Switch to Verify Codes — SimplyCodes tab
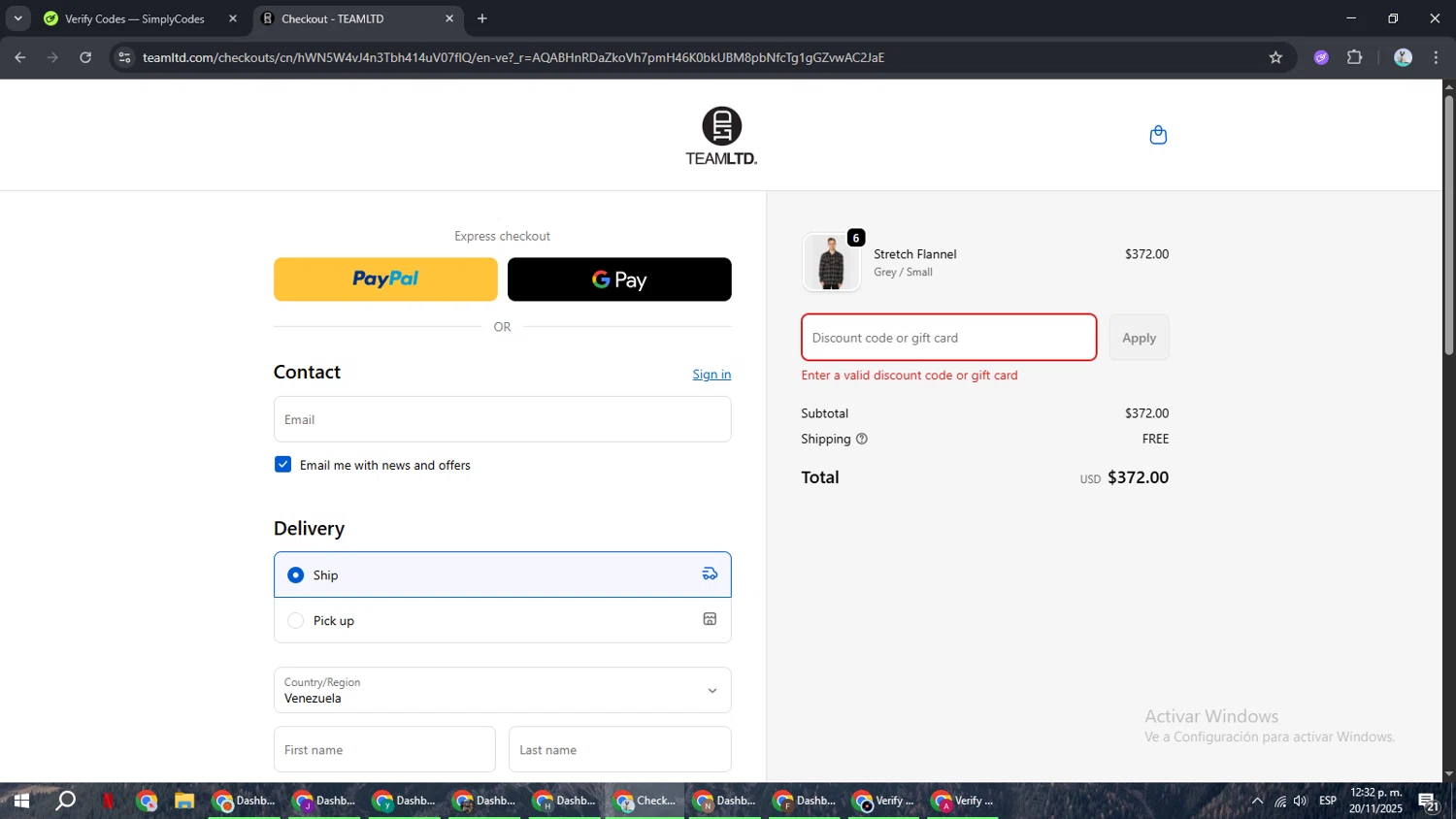 [x=140, y=18]
